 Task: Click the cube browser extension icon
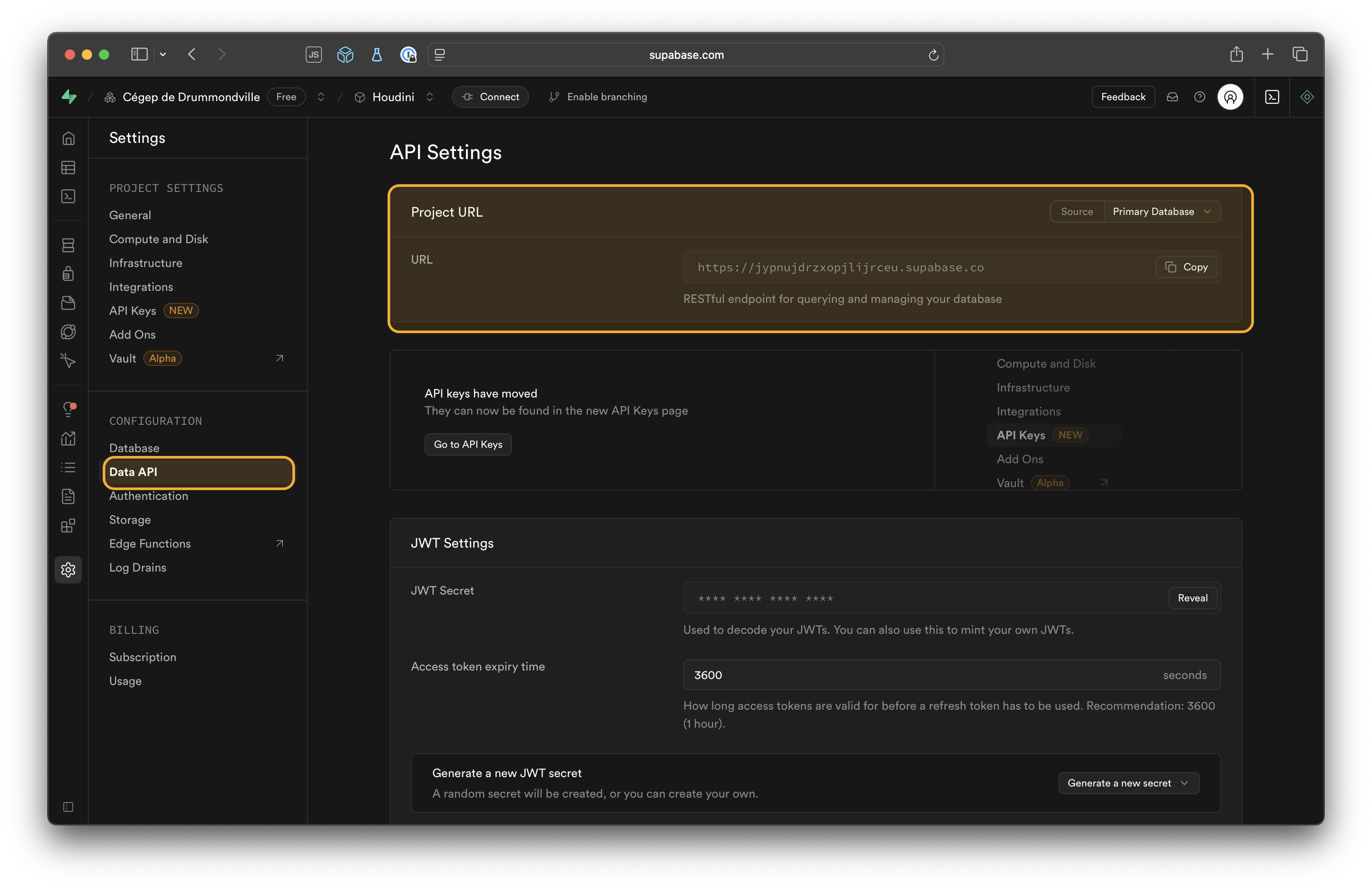(x=345, y=55)
